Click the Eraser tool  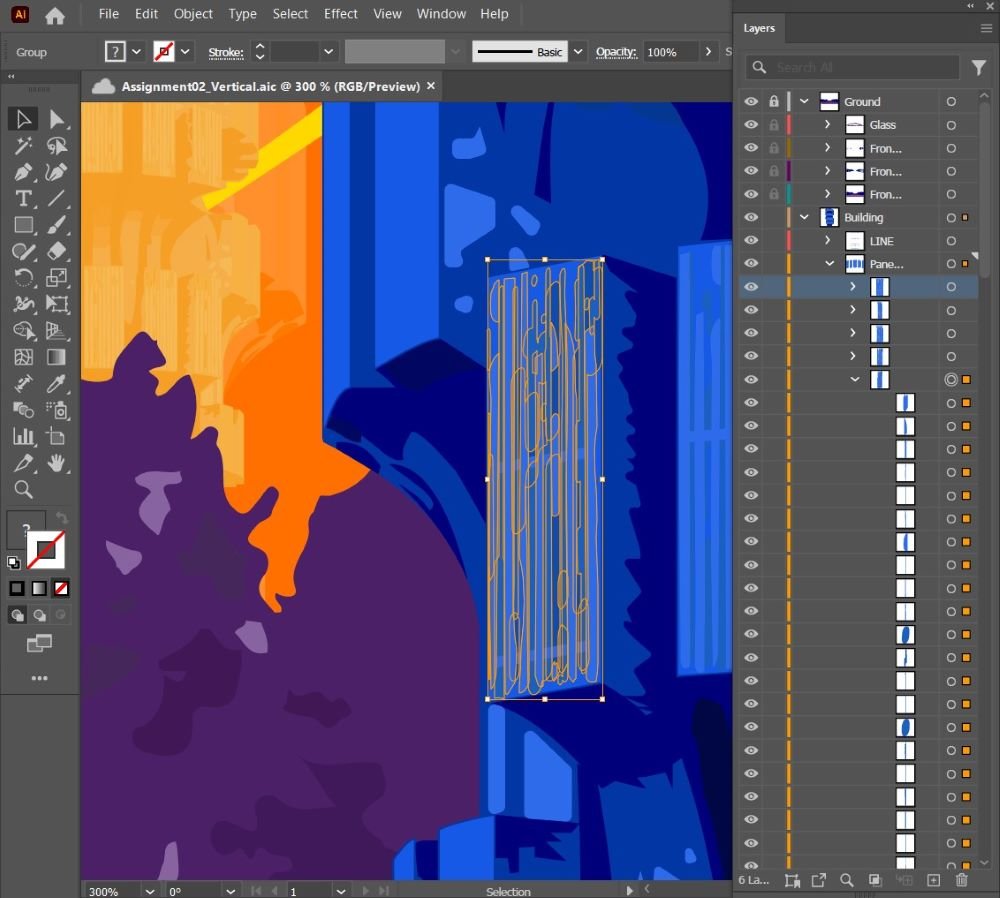(57, 251)
